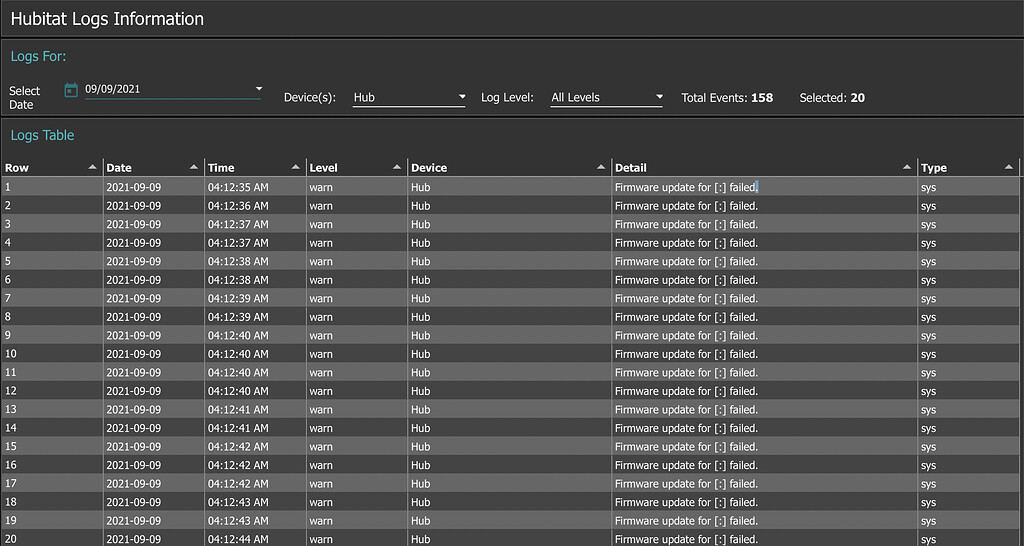This screenshot has width=1024, height=546.
Task: Click the Hub device cell in row 6
Action: (x=509, y=280)
